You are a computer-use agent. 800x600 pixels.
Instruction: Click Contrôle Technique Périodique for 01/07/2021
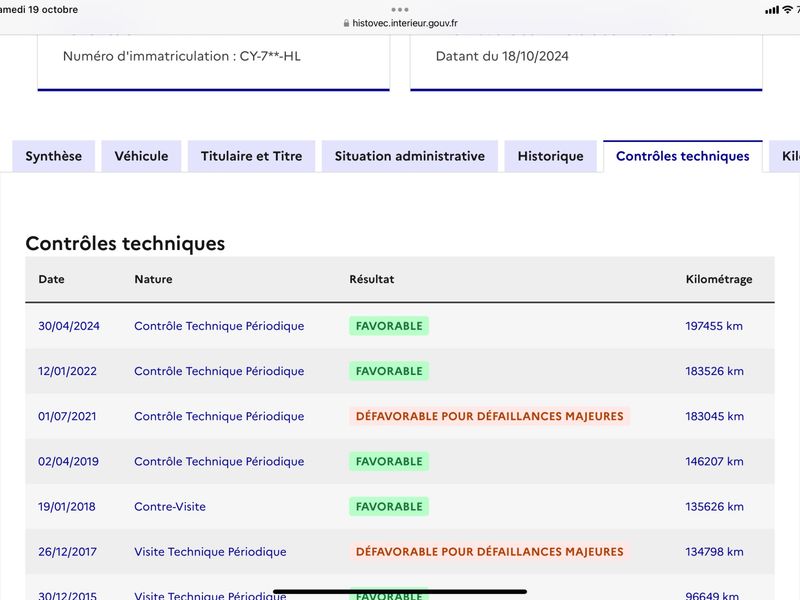point(219,416)
